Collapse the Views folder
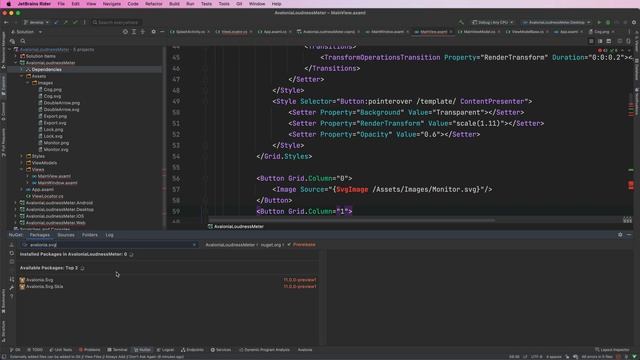 click(x=22, y=169)
